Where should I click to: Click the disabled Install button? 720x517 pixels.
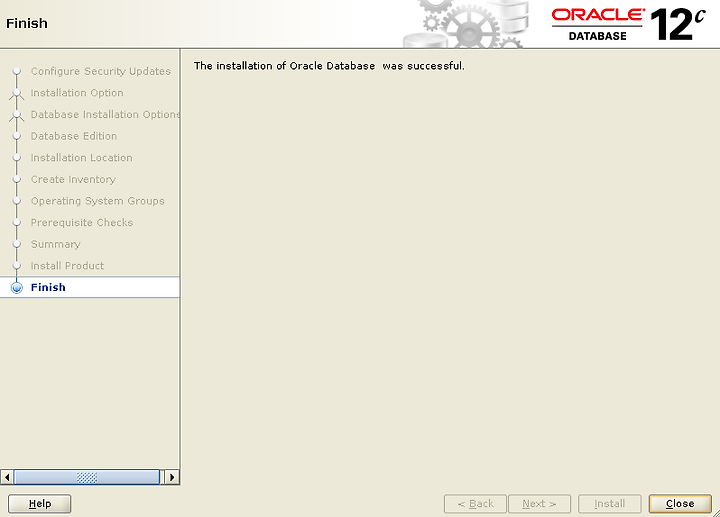click(x=609, y=504)
